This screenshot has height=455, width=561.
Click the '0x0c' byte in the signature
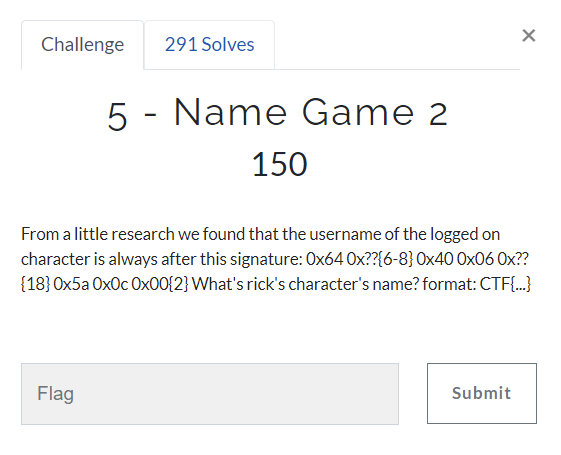110,284
